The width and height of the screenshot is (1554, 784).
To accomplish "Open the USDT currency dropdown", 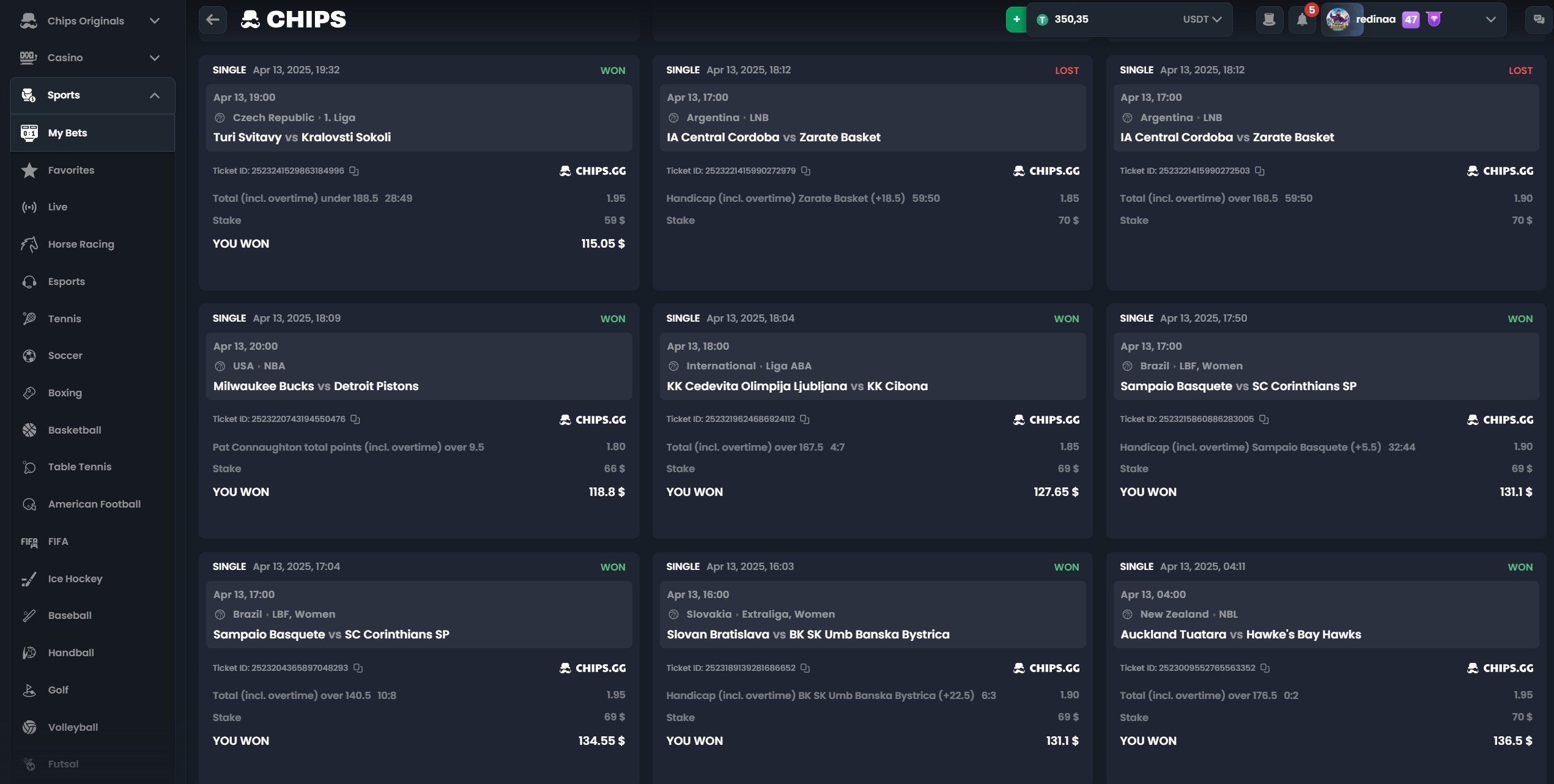I will pyautogui.click(x=1202, y=20).
